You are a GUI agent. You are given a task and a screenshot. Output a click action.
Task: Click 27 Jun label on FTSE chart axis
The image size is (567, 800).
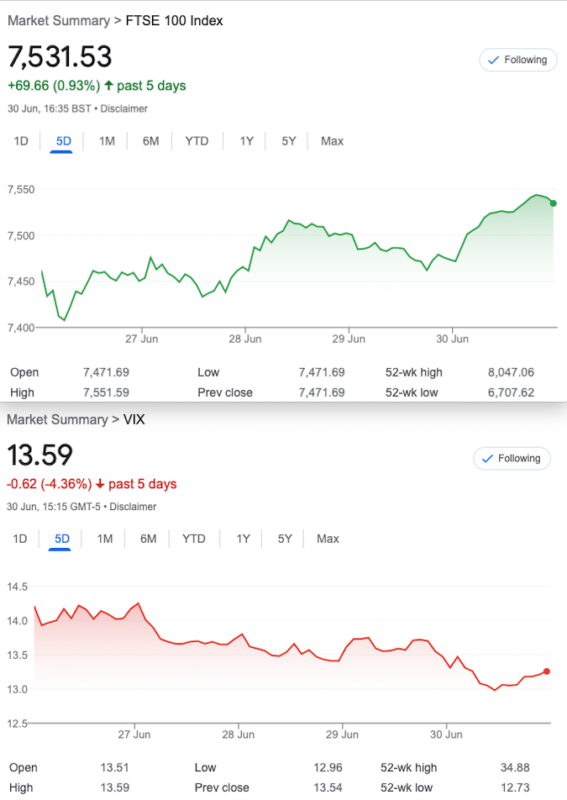coord(142,339)
